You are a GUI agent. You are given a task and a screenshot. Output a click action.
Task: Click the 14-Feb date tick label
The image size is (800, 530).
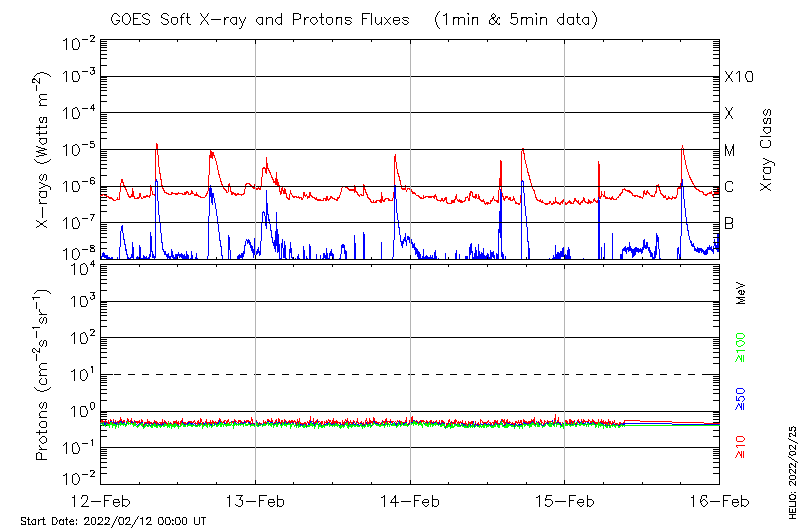pyautogui.click(x=410, y=500)
